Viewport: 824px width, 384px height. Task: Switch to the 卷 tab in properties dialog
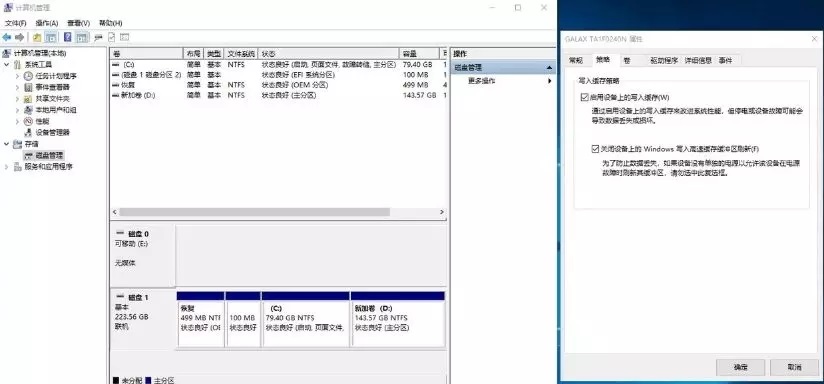click(627, 60)
